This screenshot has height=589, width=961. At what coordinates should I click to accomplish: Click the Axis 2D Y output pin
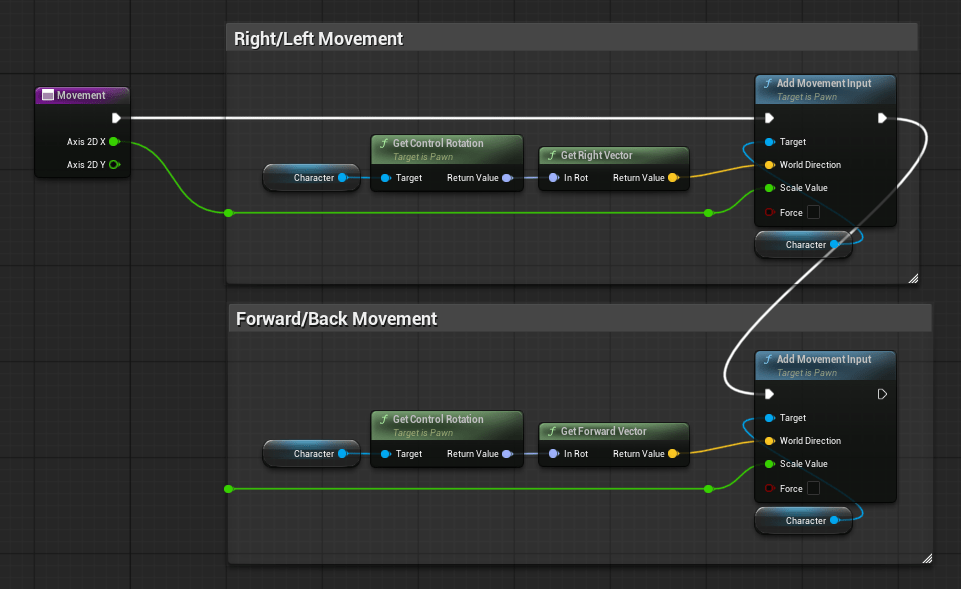pos(114,165)
